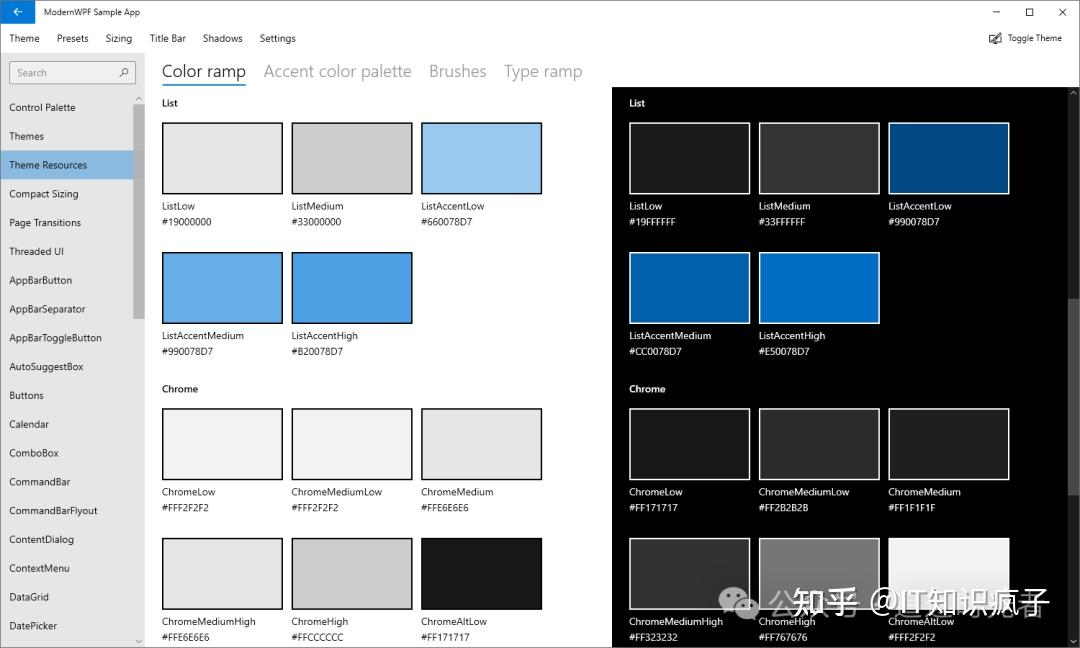Open the Shadows menu
The height and width of the screenshot is (648, 1080).
pos(222,38)
